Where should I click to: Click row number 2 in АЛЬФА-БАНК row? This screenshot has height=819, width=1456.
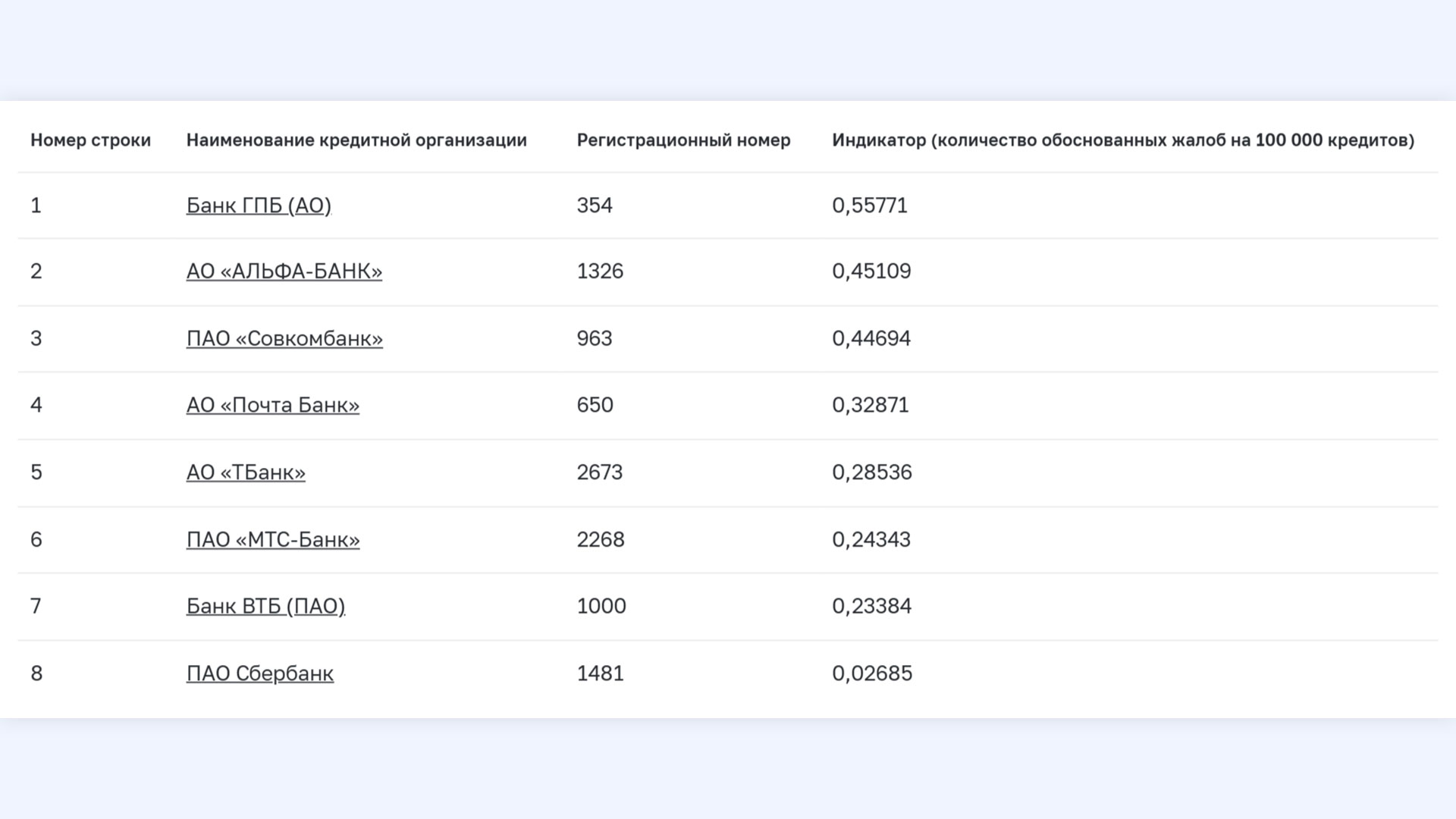click(36, 271)
